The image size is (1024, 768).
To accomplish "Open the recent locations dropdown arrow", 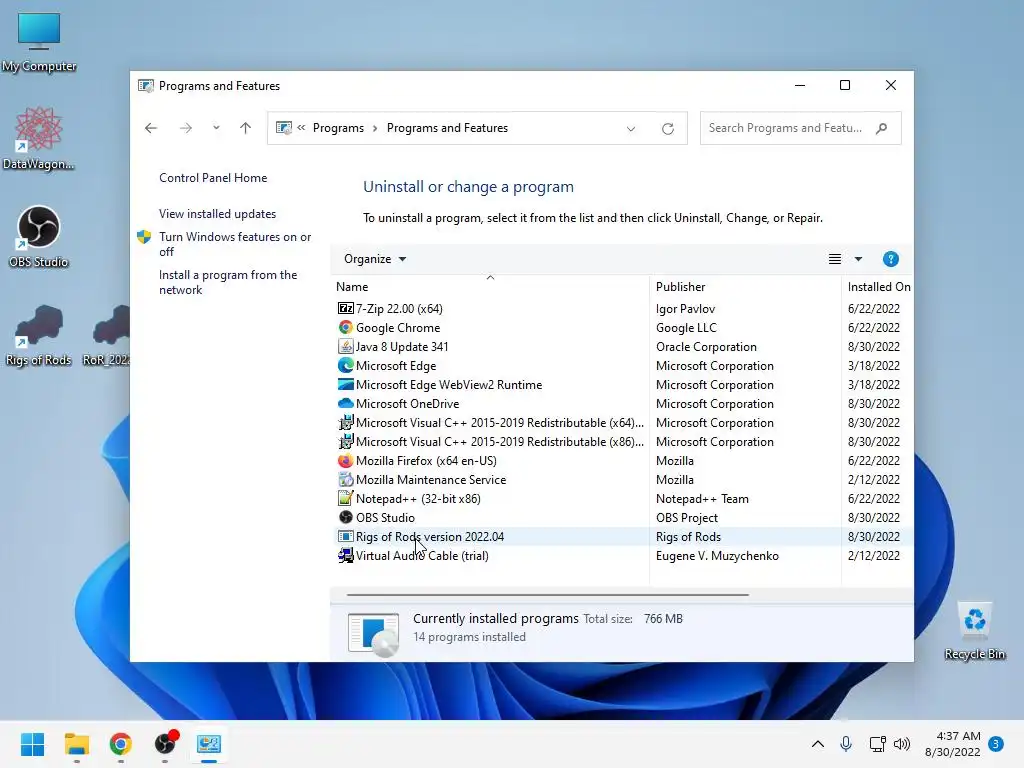I will (x=216, y=128).
